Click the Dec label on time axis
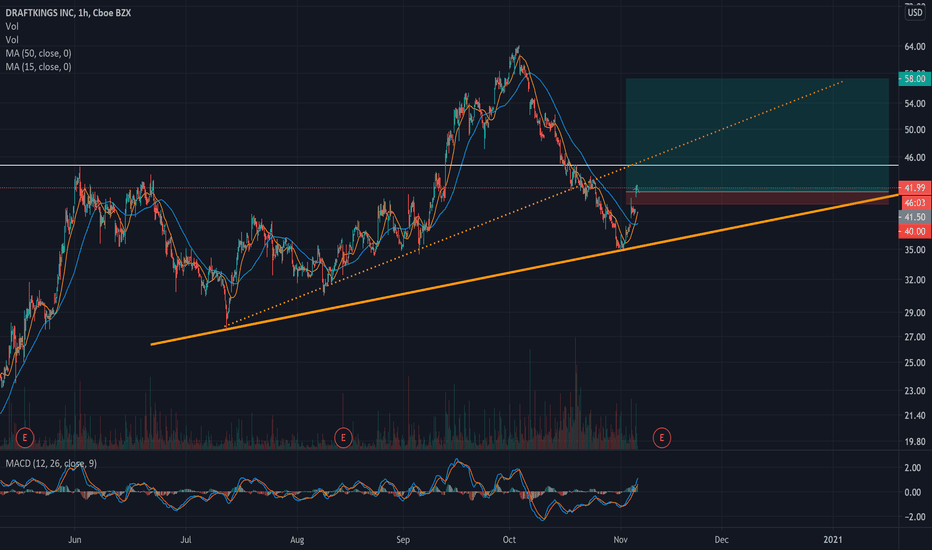Image resolution: width=932 pixels, height=550 pixels. pos(721,540)
